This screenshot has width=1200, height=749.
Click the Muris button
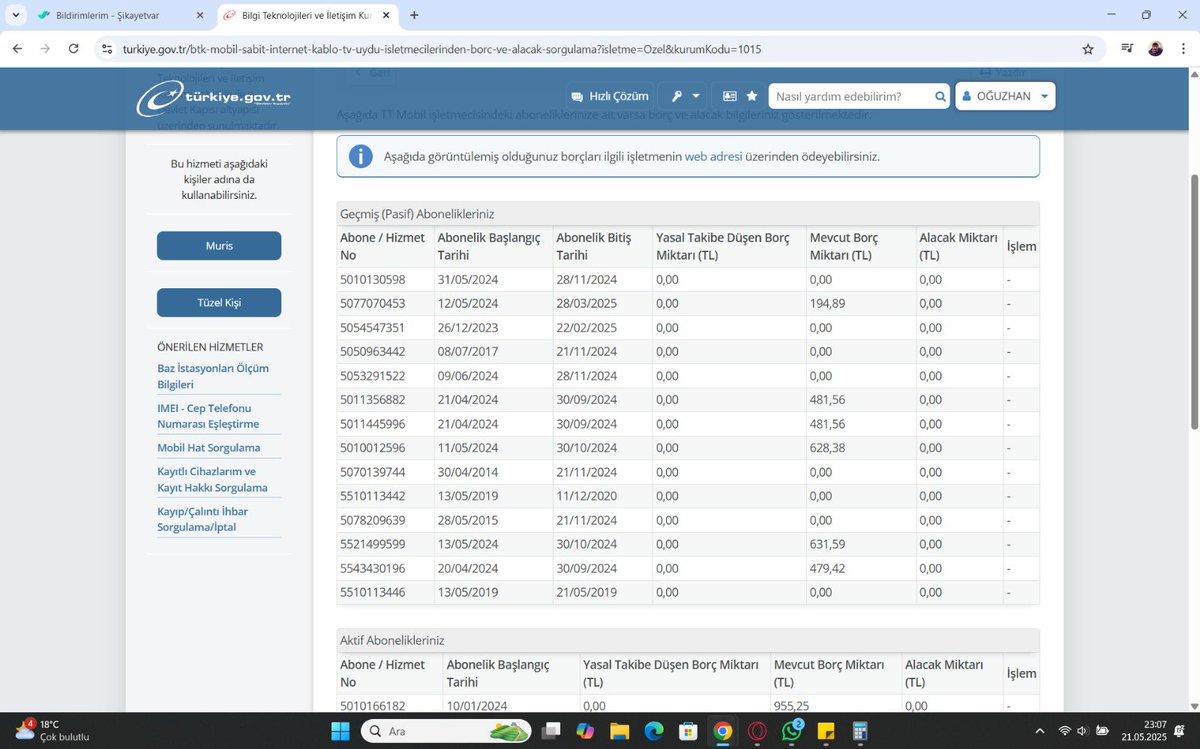(x=219, y=246)
